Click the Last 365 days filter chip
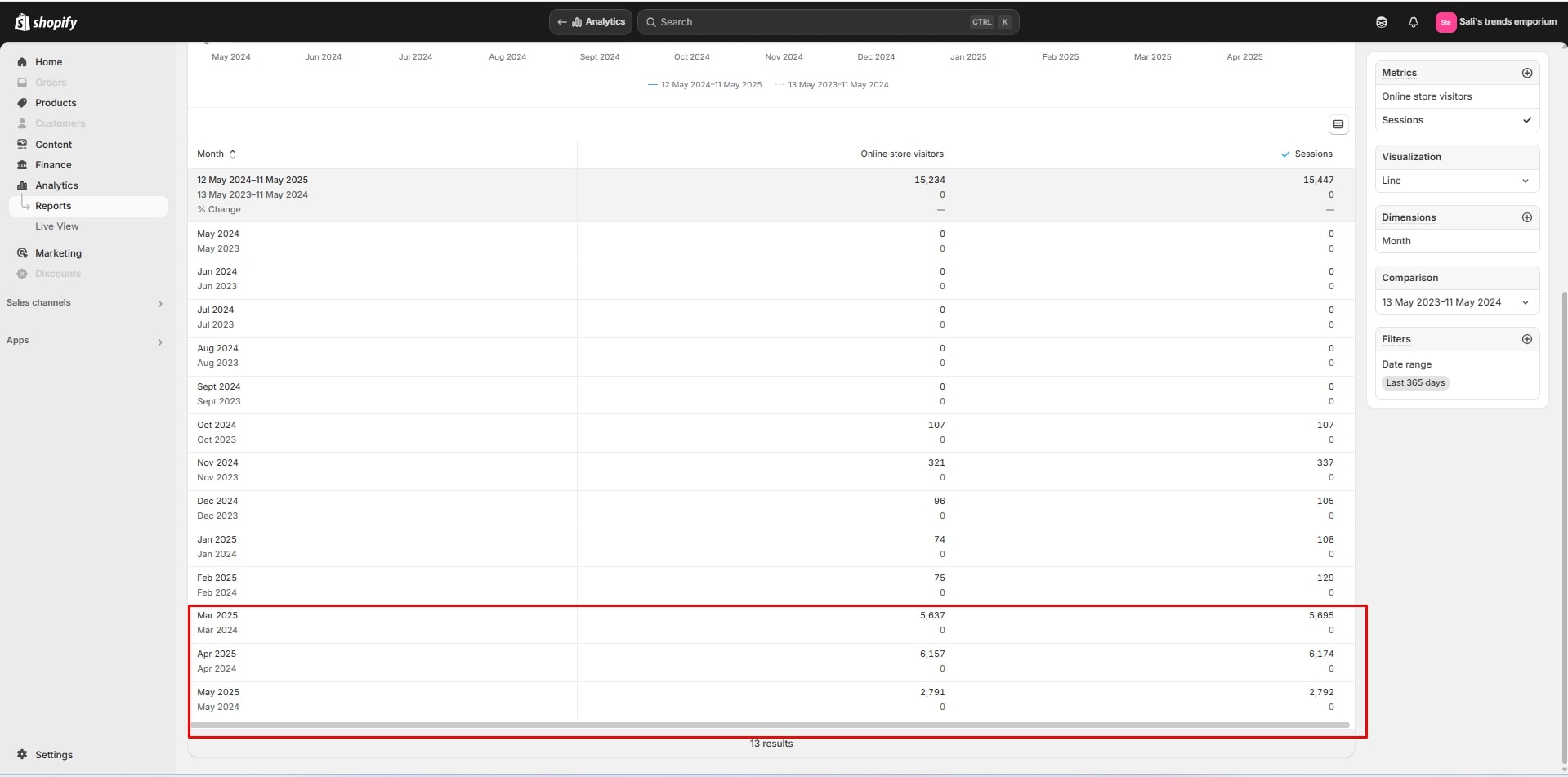Image resolution: width=1568 pixels, height=777 pixels. point(1415,382)
